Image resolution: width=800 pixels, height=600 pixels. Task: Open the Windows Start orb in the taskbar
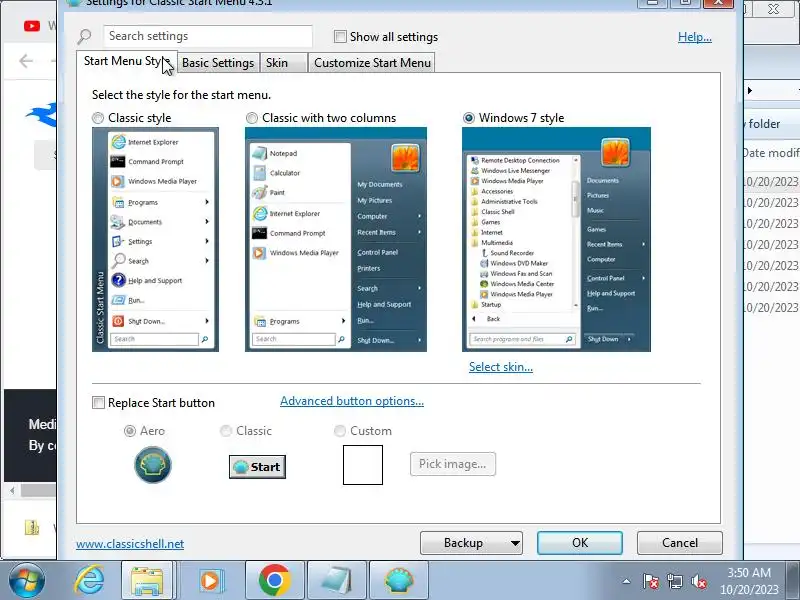(x=26, y=581)
